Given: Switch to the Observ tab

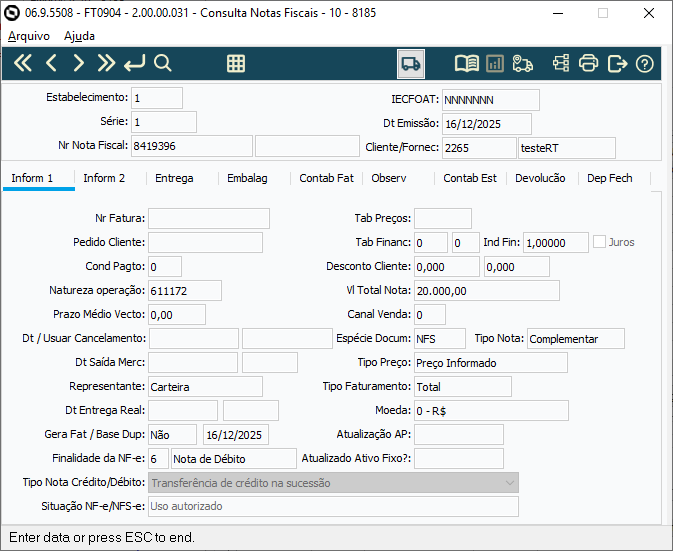Looking at the screenshot, I should [388, 178].
